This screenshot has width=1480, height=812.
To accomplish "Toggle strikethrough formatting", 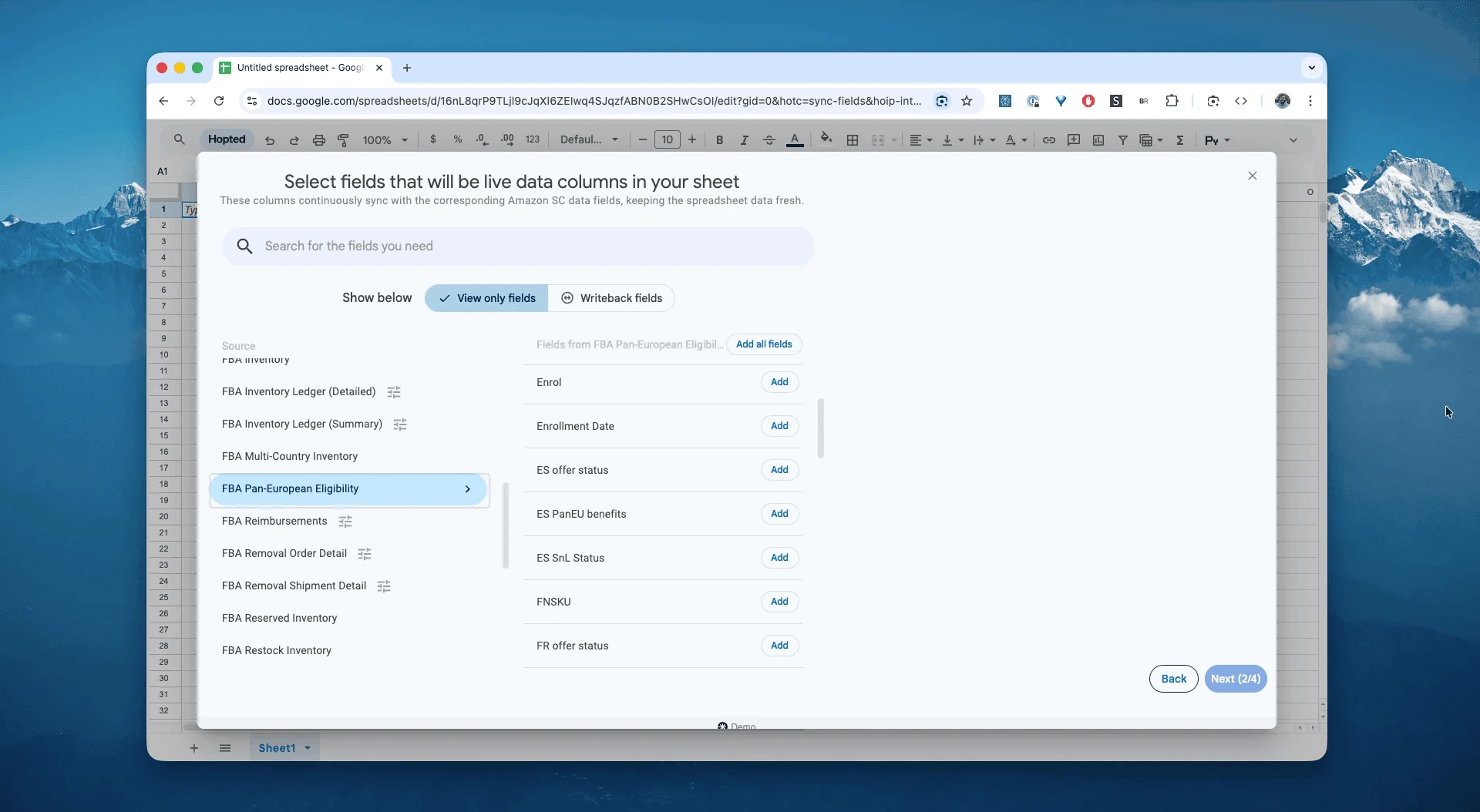I will 769,140.
